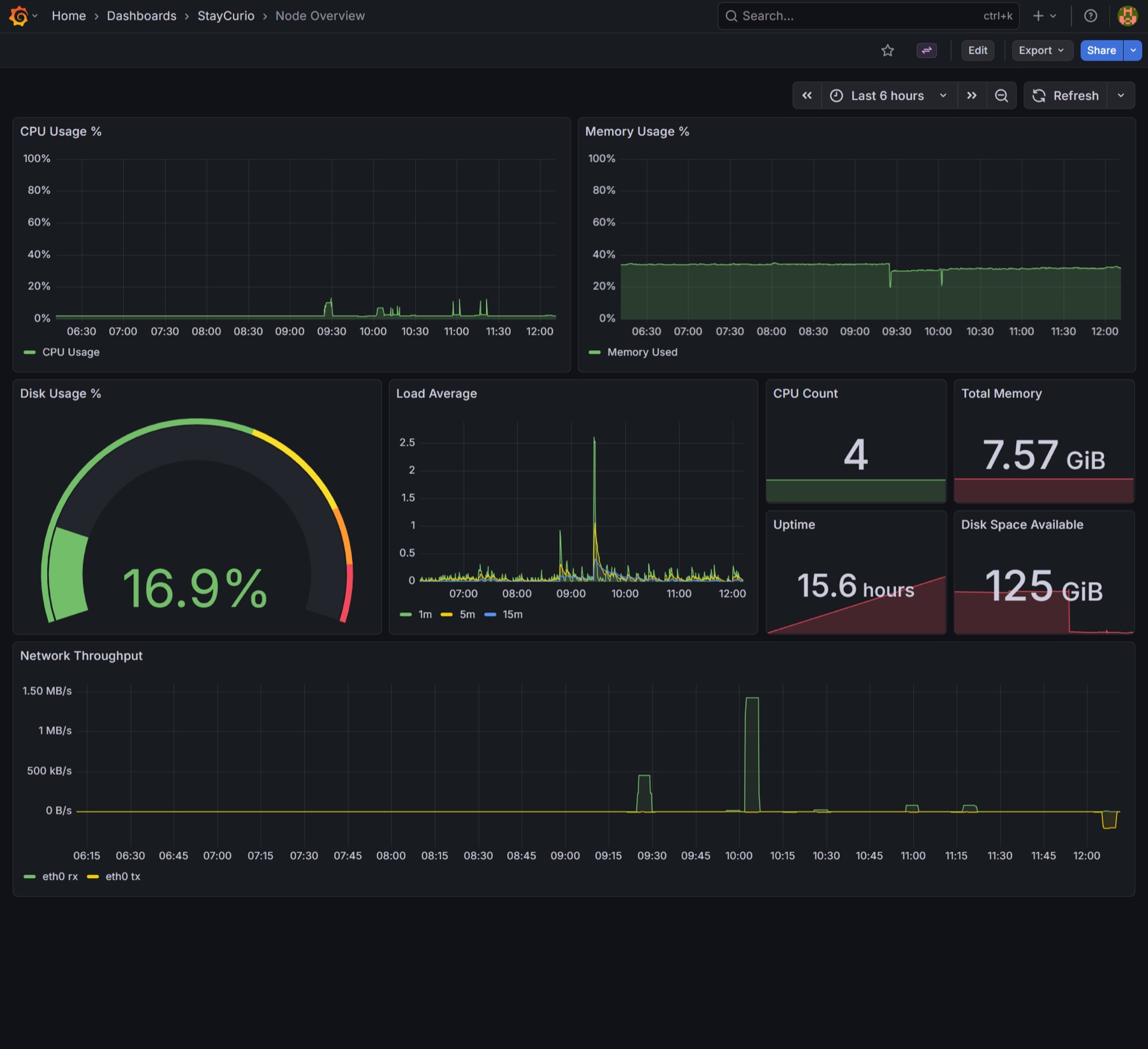Open the Grafana logo menu
The height and width of the screenshot is (1049, 1148).
tap(18, 16)
